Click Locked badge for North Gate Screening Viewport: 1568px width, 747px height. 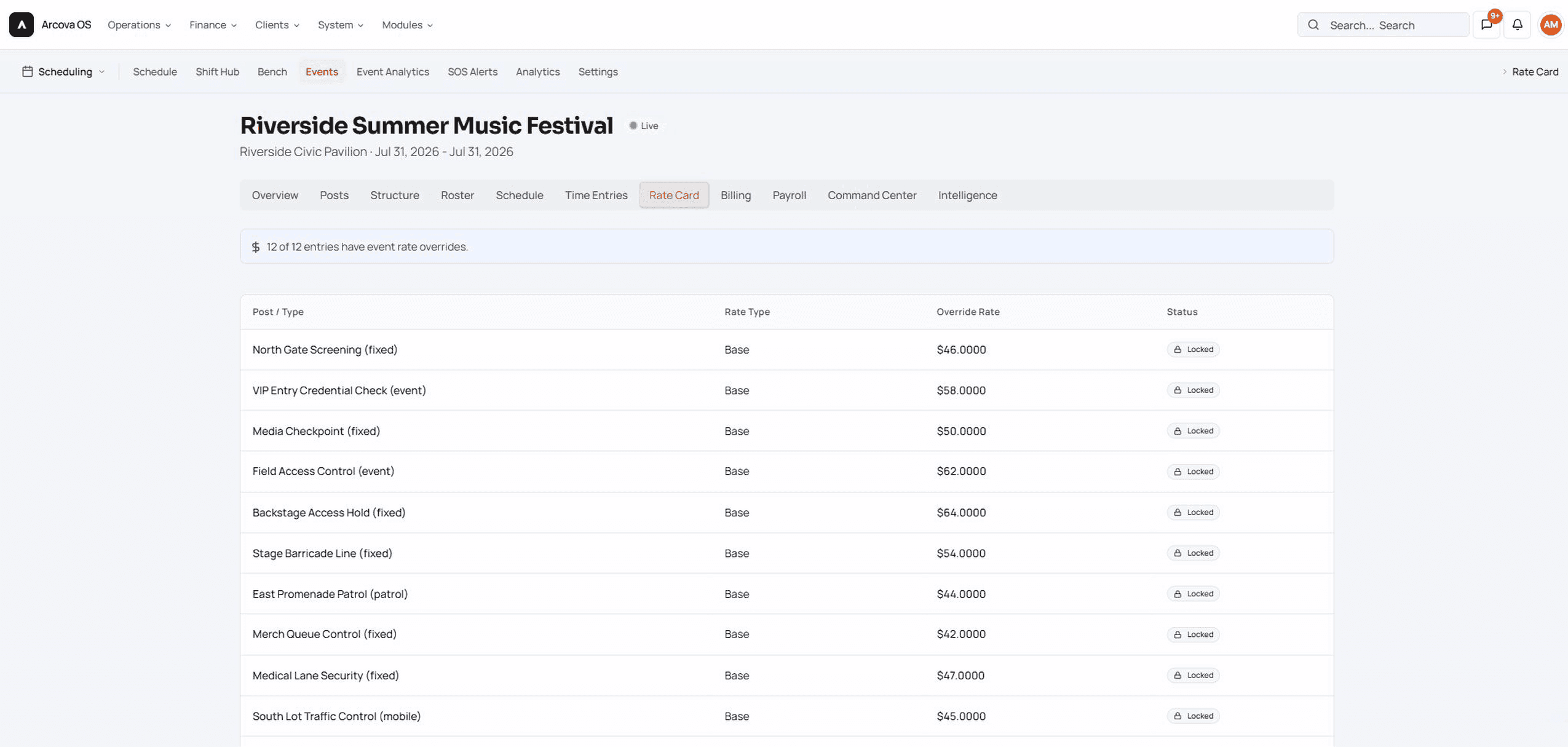click(1192, 349)
